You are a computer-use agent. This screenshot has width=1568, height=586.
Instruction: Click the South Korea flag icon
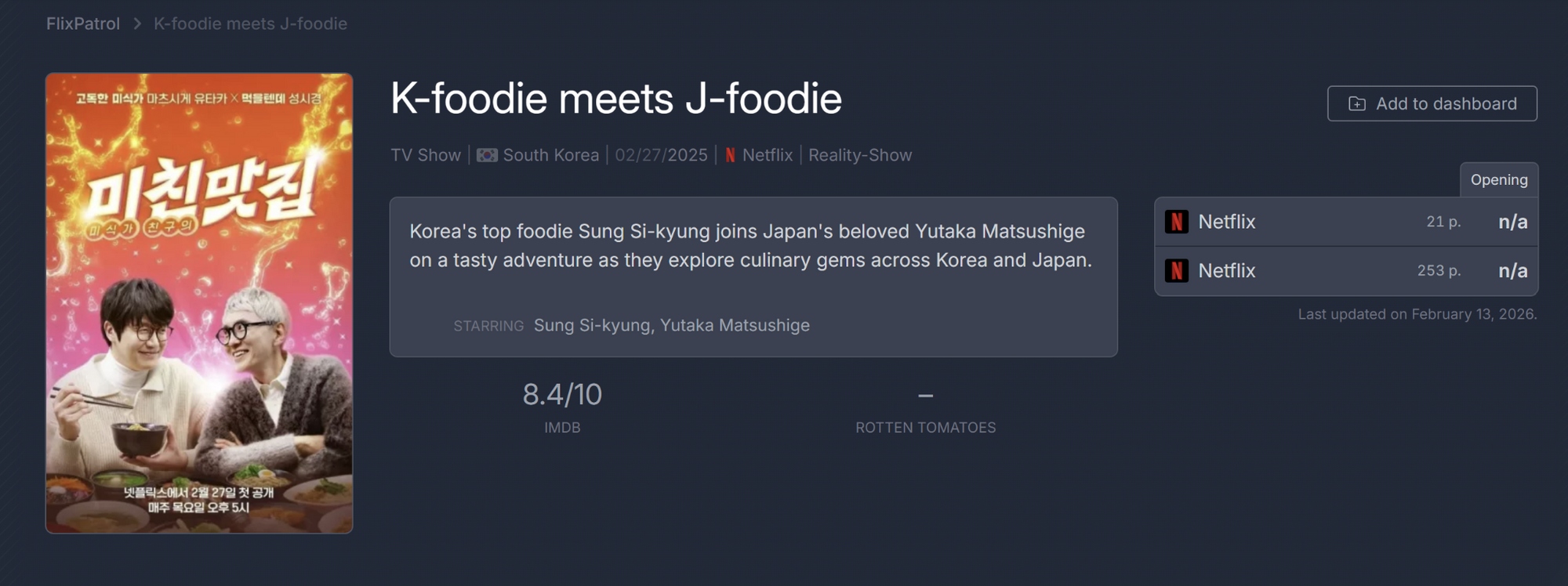click(487, 155)
